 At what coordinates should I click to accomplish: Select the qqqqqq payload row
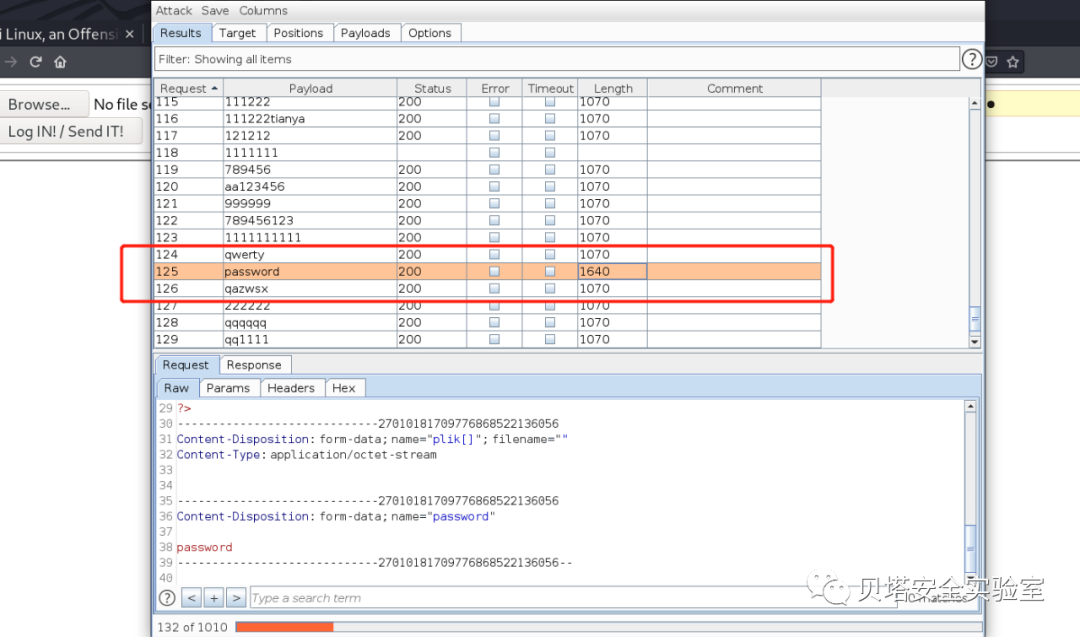click(x=488, y=322)
